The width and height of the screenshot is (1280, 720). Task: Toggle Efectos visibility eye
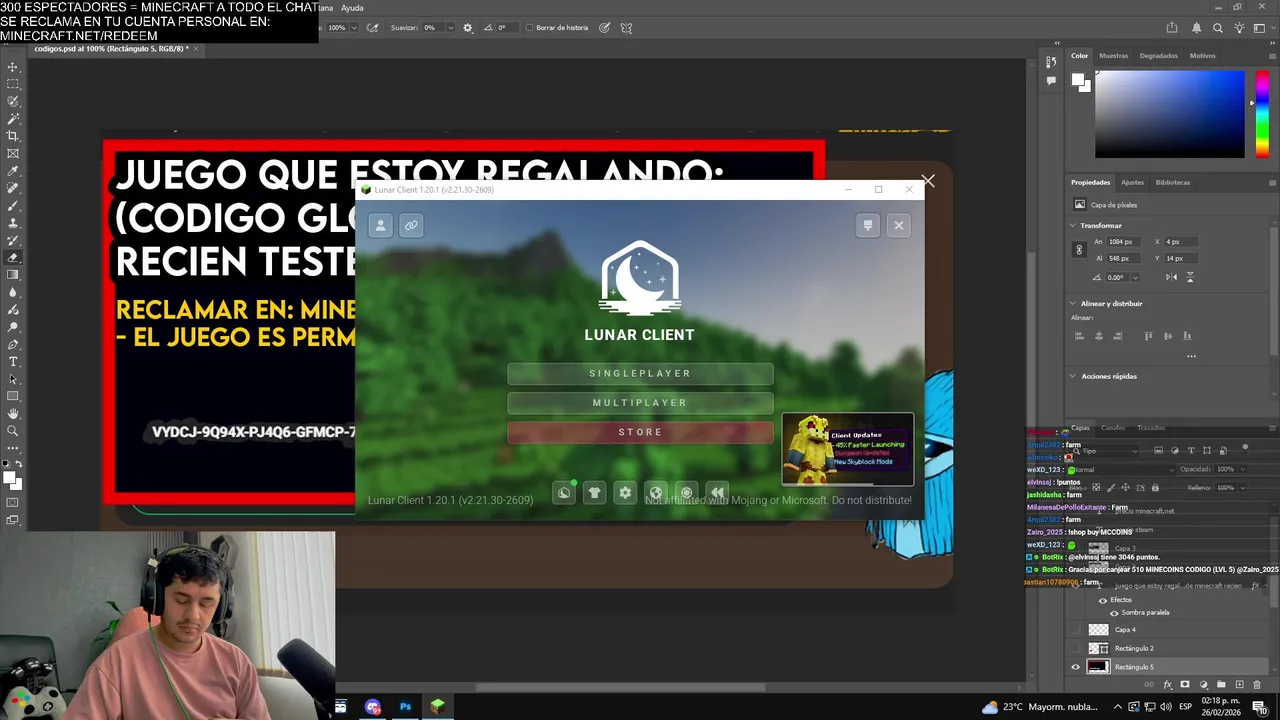pyautogui.click(x=1103, y=600)
